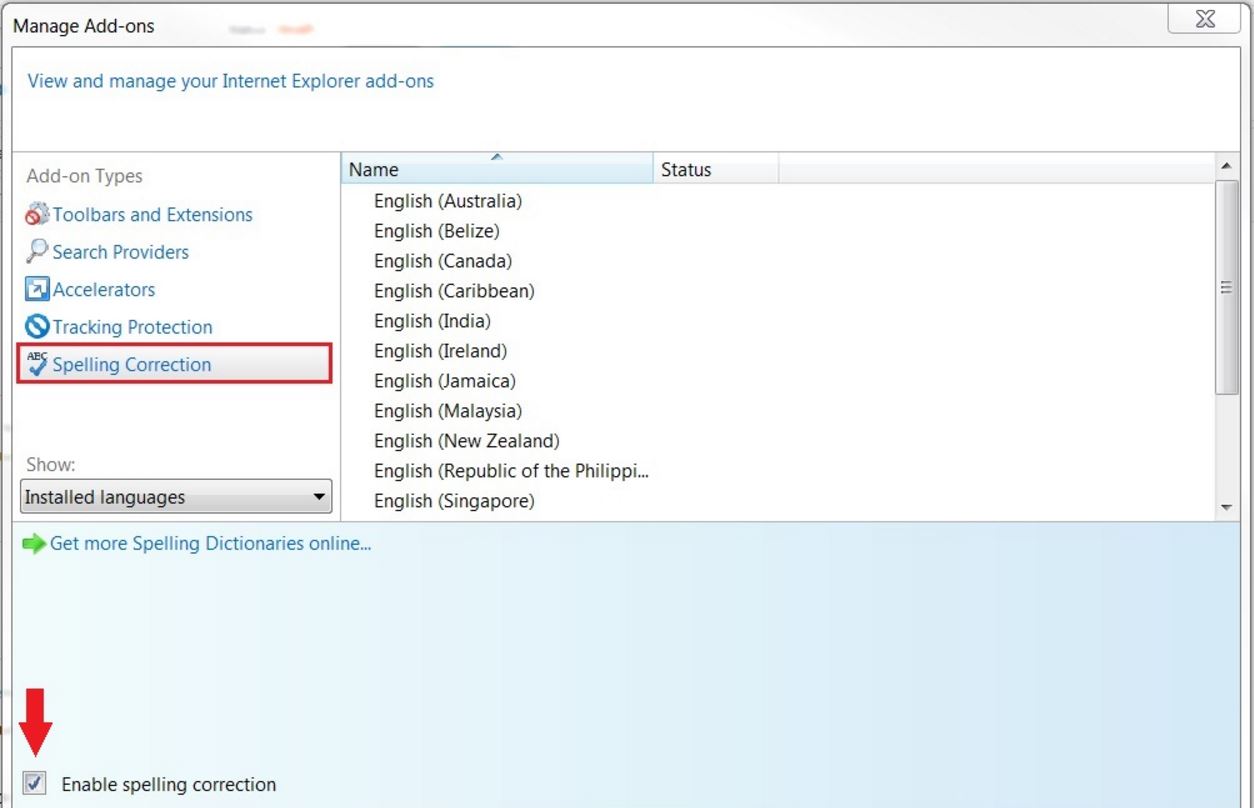Select English (New Zealand) from the list
This screenshot has height=808, width=1254.
tap(466, 441)
